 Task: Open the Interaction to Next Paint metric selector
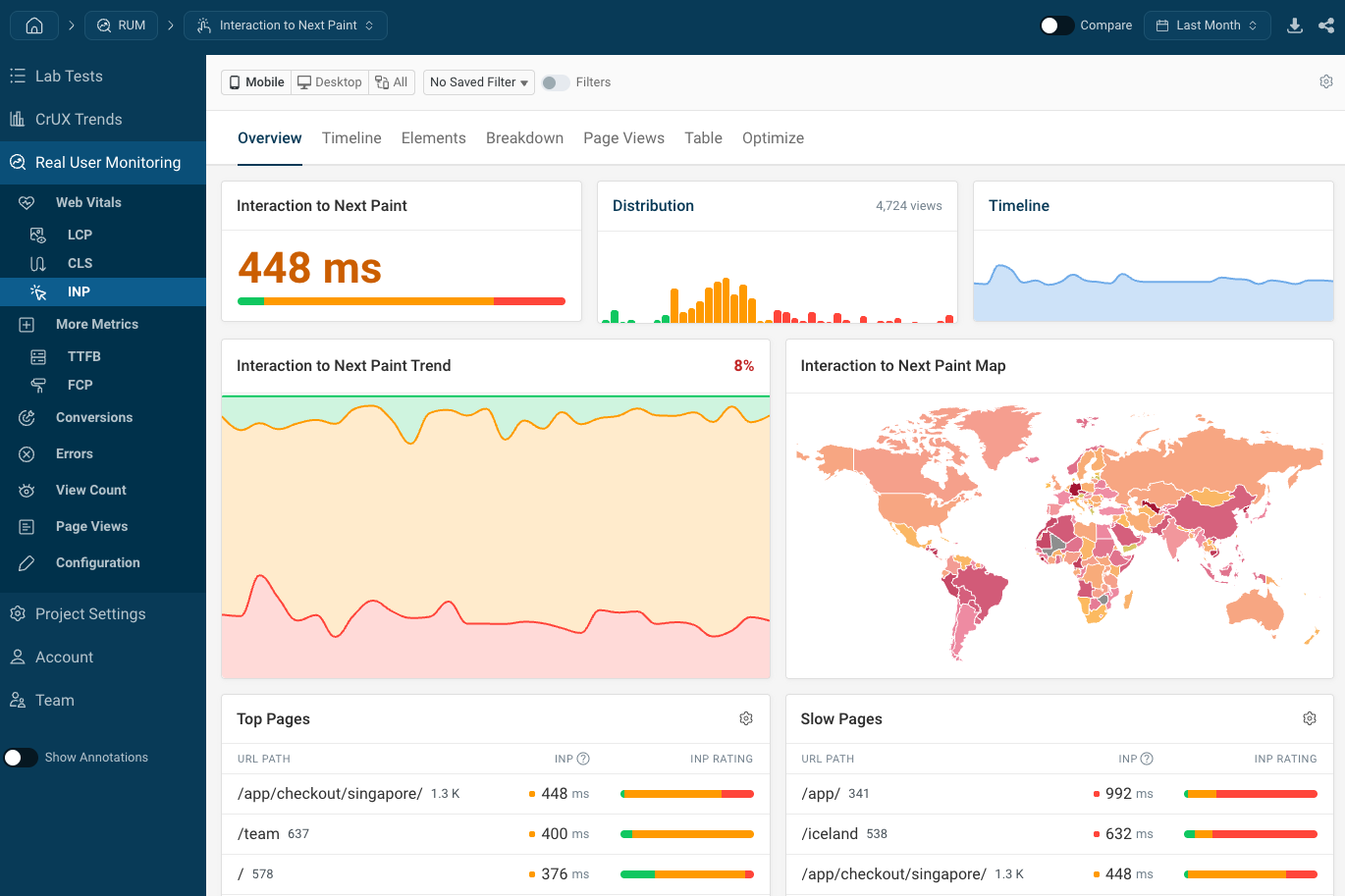[x=286, y=25]
